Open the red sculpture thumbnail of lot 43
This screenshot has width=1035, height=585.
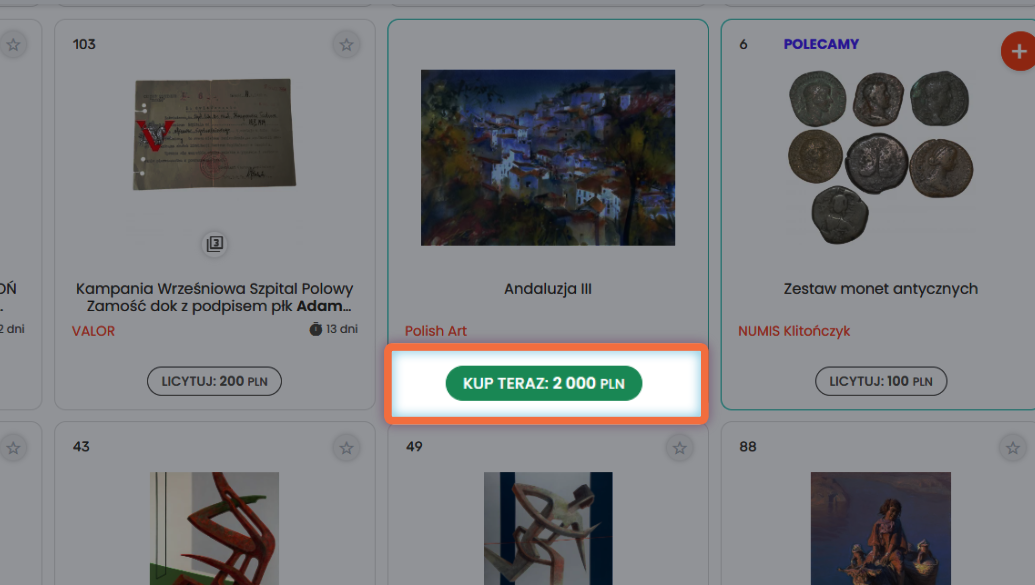pos(215,528)
